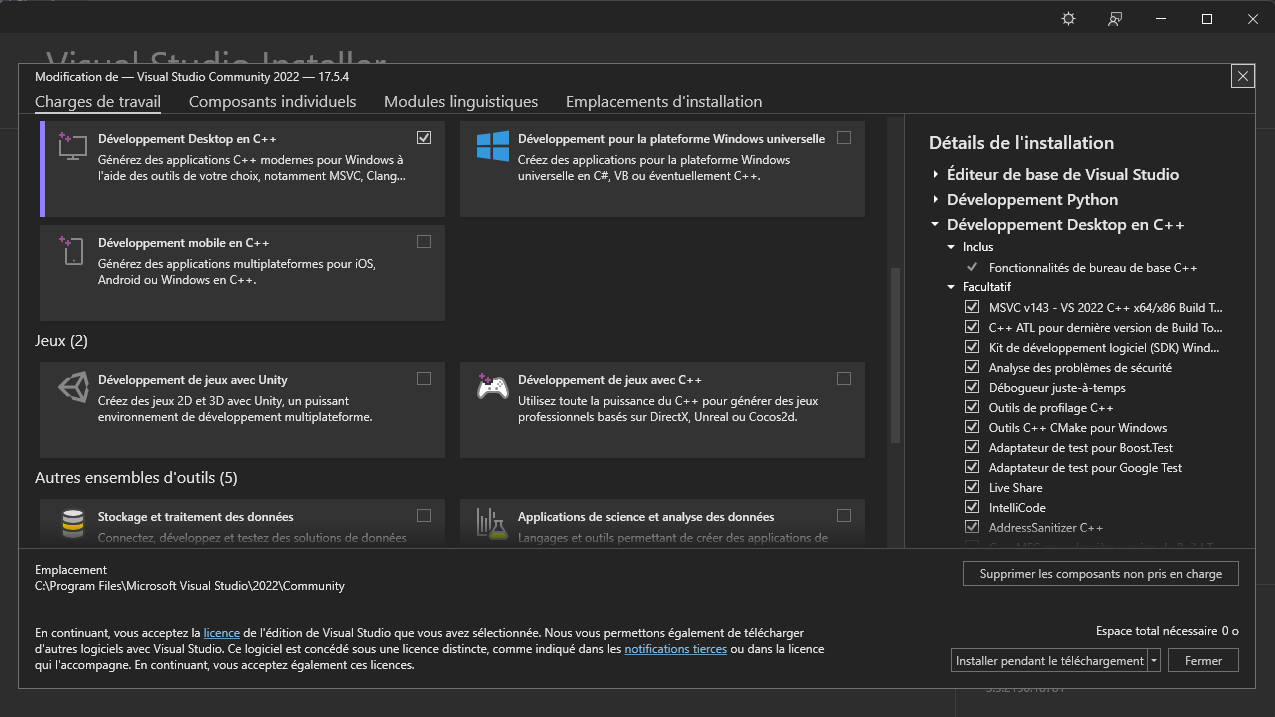Expand Éditeur de base de Visual Studio
Image resolution: width=1275 pixels, height=717 pixels.
coord(936,174)
